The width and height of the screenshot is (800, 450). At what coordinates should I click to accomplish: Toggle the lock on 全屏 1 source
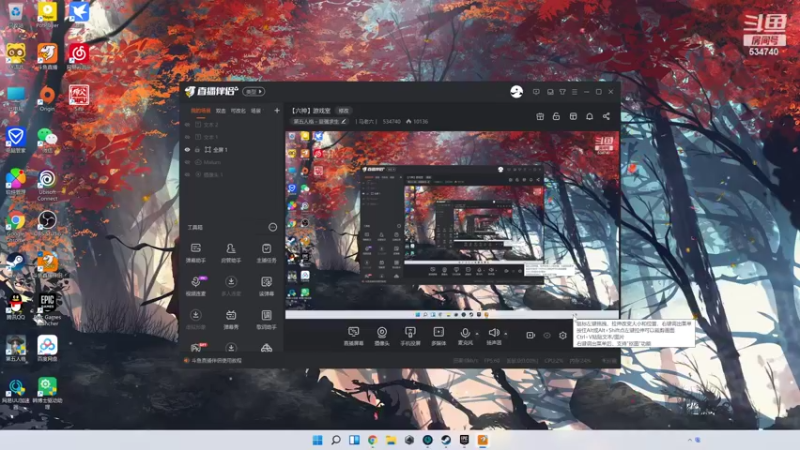click(197, 149)
